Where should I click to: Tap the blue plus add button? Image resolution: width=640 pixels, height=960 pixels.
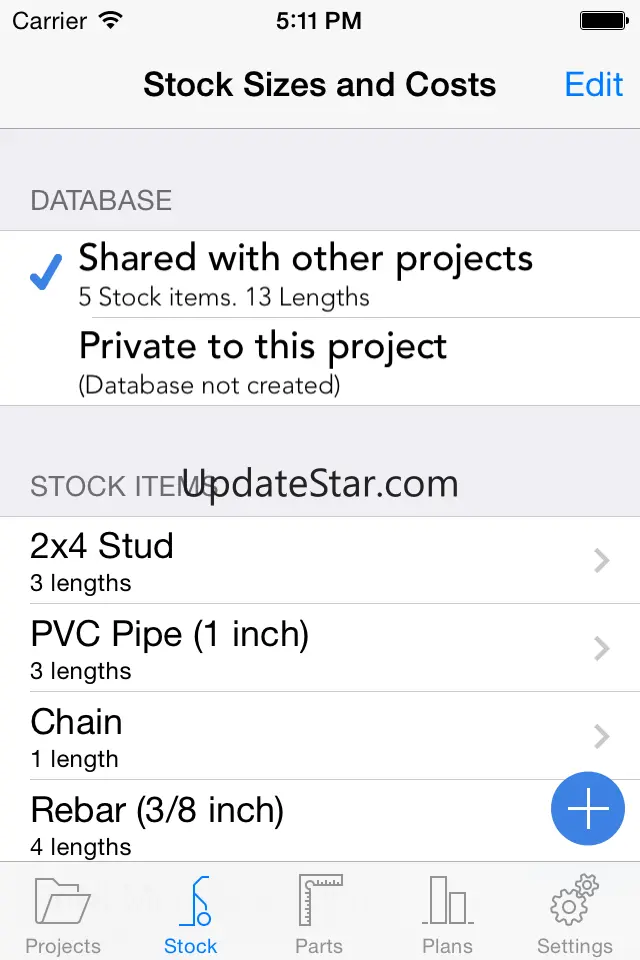(x=588, y=811)
